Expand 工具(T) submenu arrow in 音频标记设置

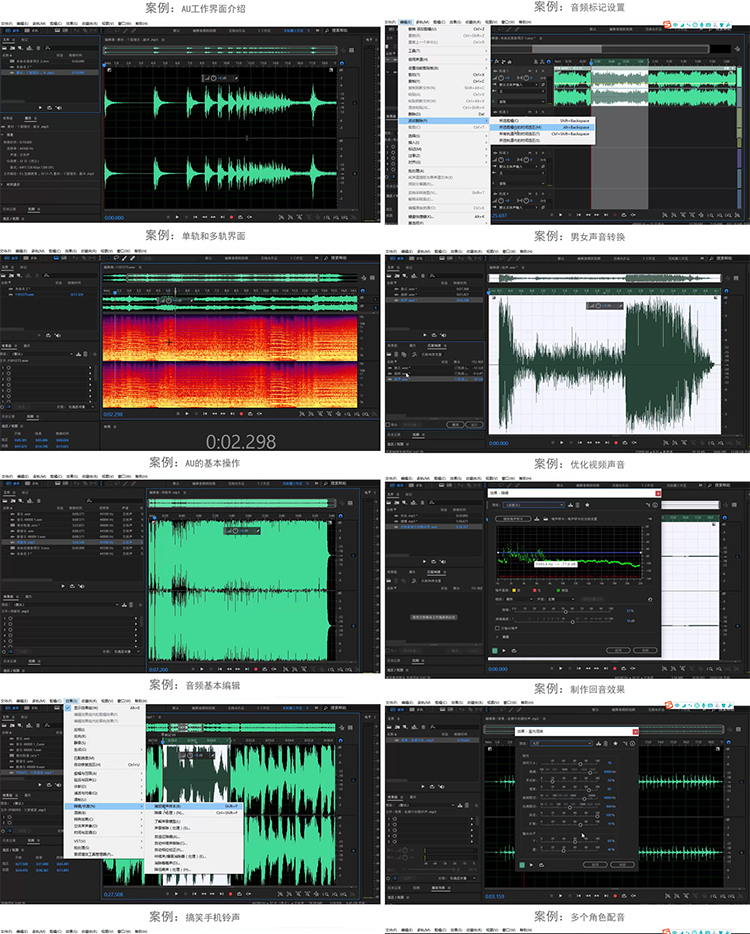click(486, 51)
